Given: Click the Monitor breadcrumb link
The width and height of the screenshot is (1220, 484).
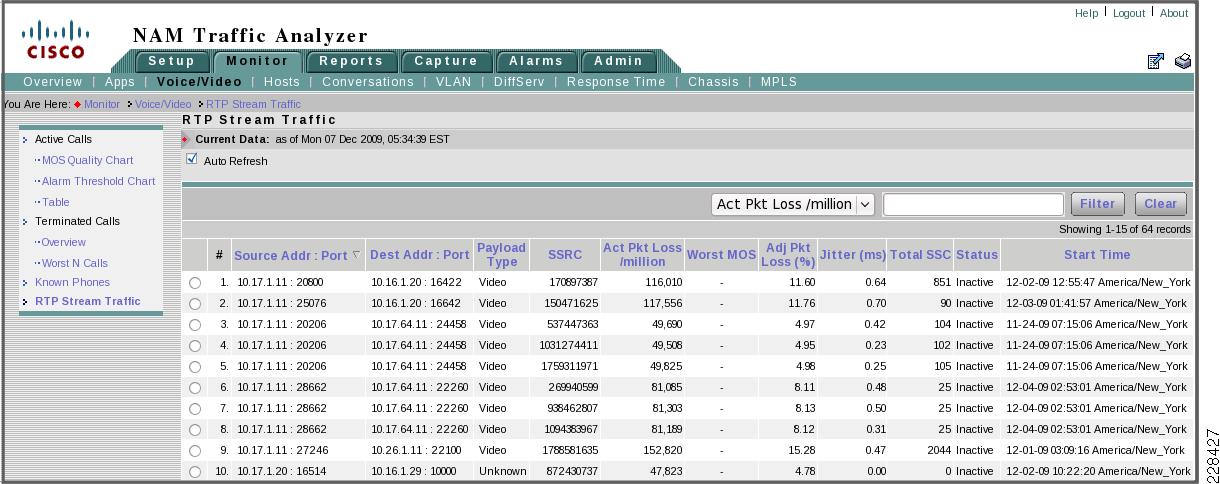Looking at the screenshot, I should [x=102, y=104].
